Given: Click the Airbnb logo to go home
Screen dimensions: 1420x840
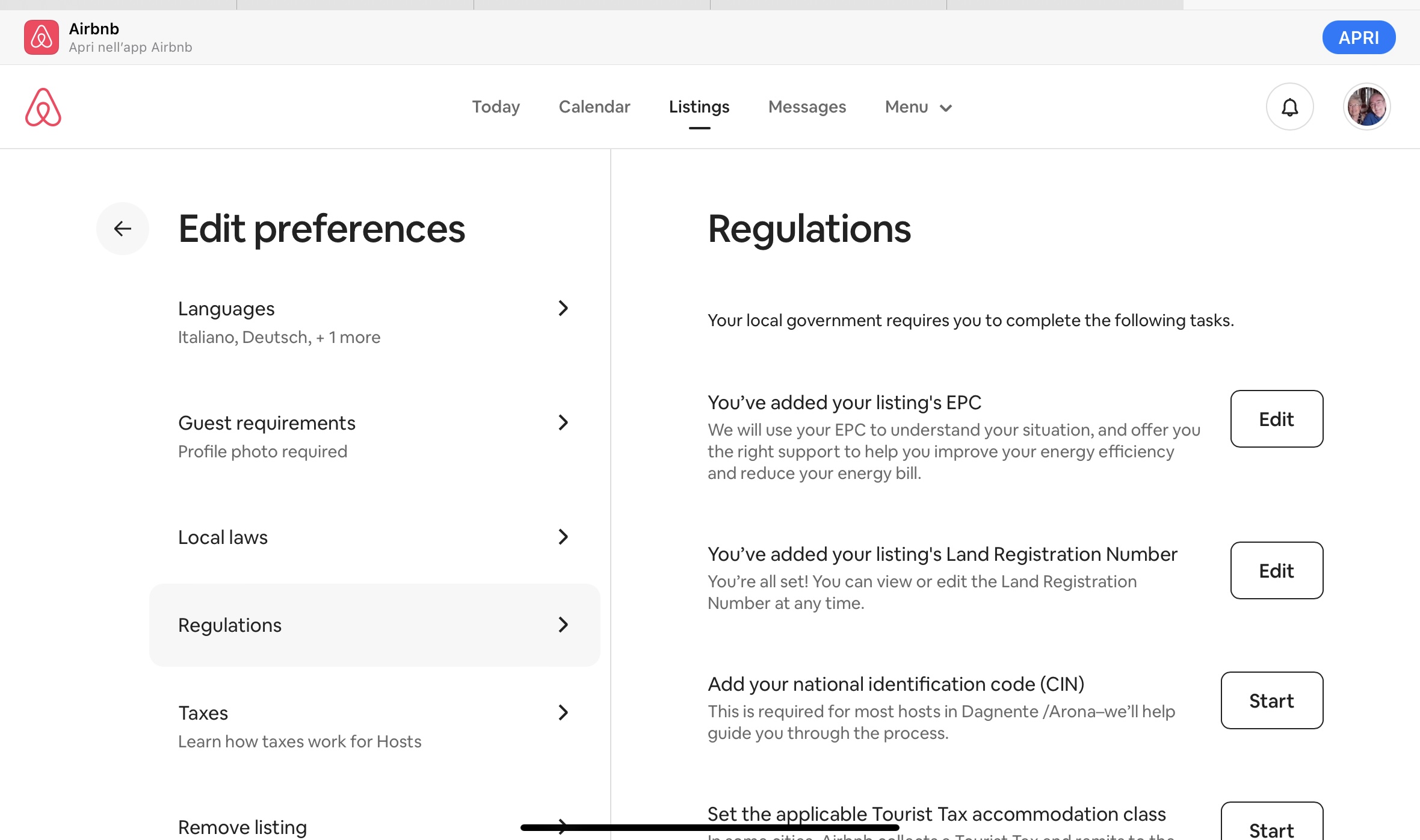Looking at the screenshot, I should tap(43, 107).
